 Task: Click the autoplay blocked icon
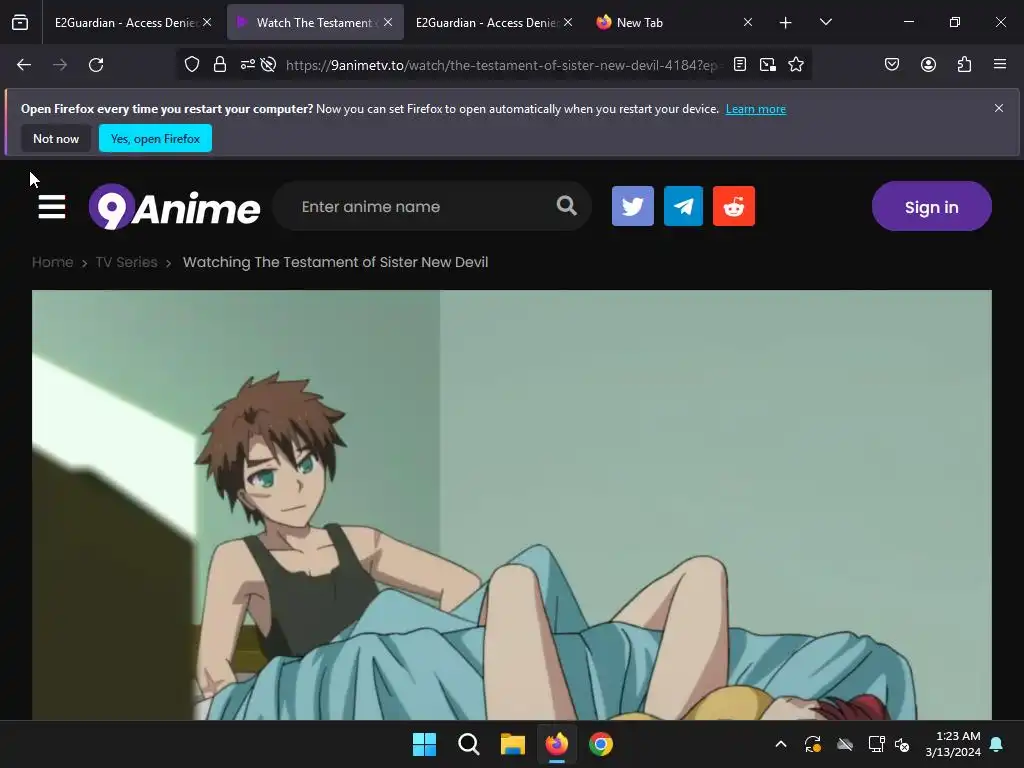[268, 65]
